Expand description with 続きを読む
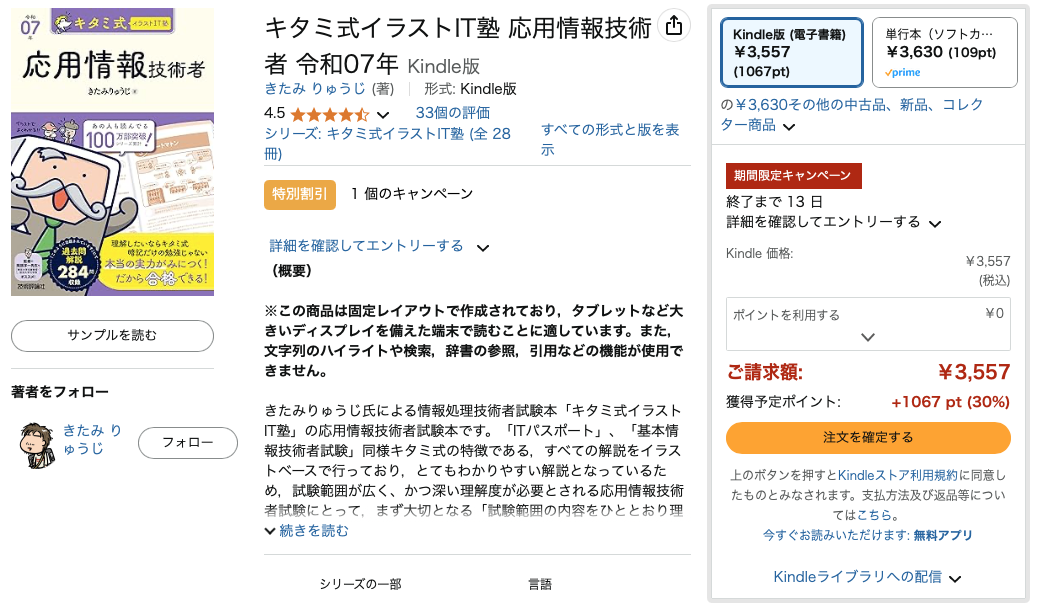Image resolution: width=1038 pixels, height=608 pixels. (x=307, y=531)
